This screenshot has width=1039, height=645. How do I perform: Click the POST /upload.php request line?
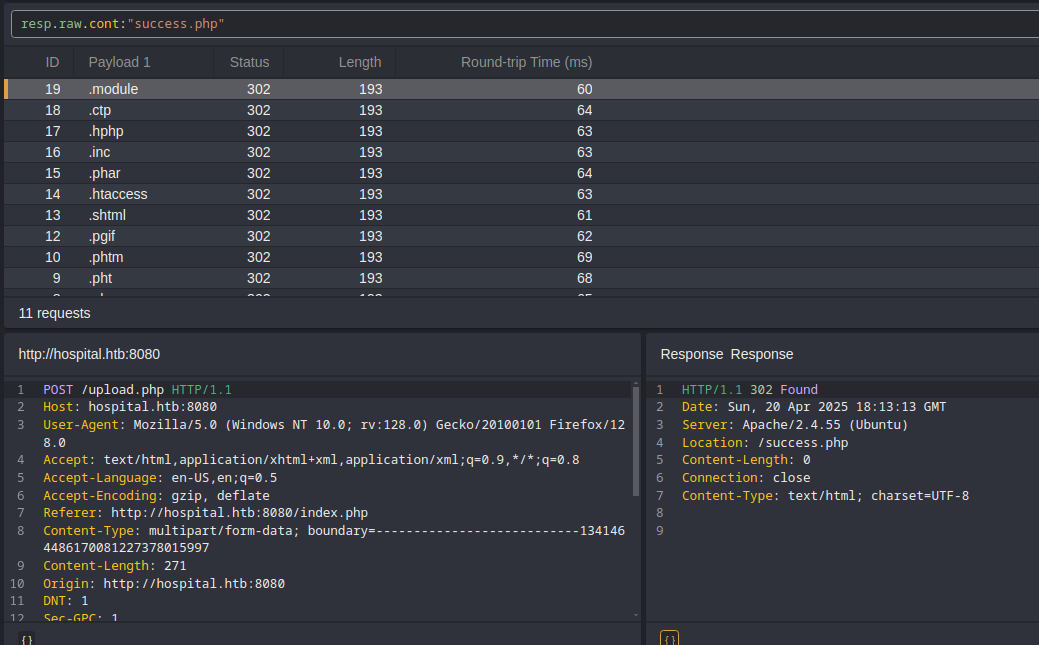click(x=137, y=390)
